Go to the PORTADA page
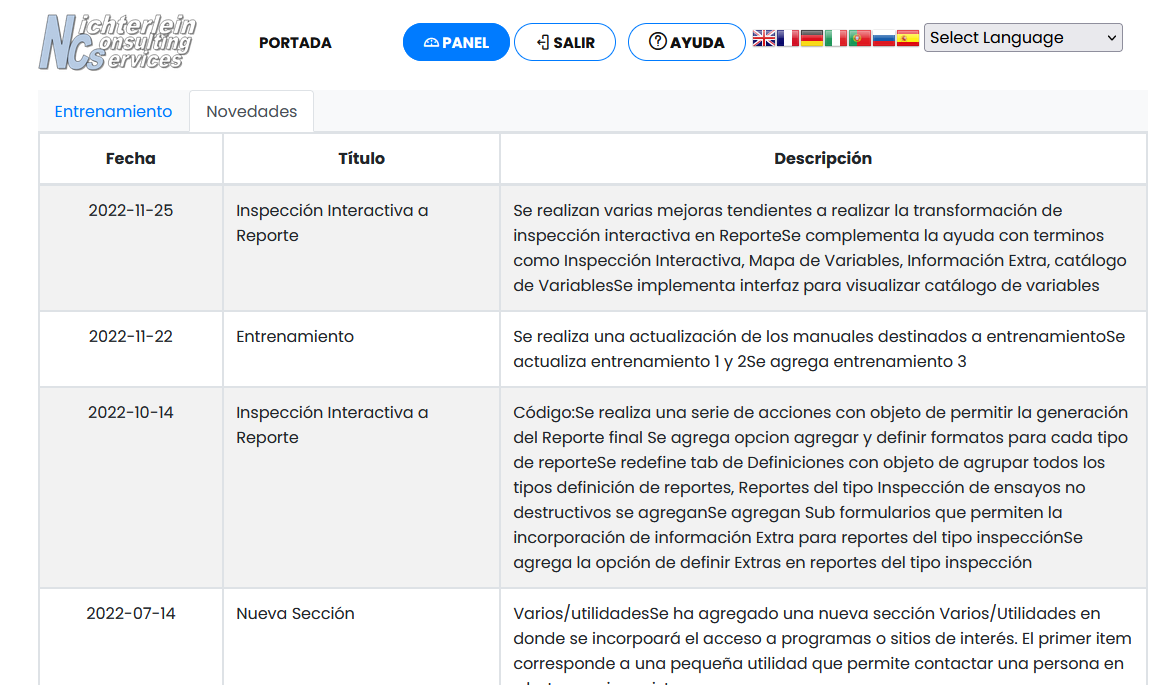This screenshot has height=685, width=1167. point(295,43)
